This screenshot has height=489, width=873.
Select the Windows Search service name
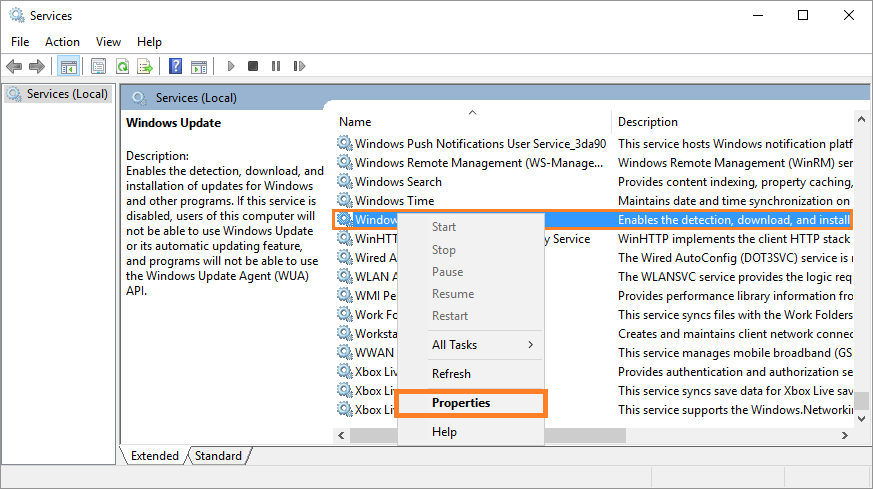(x=398, y=182)
